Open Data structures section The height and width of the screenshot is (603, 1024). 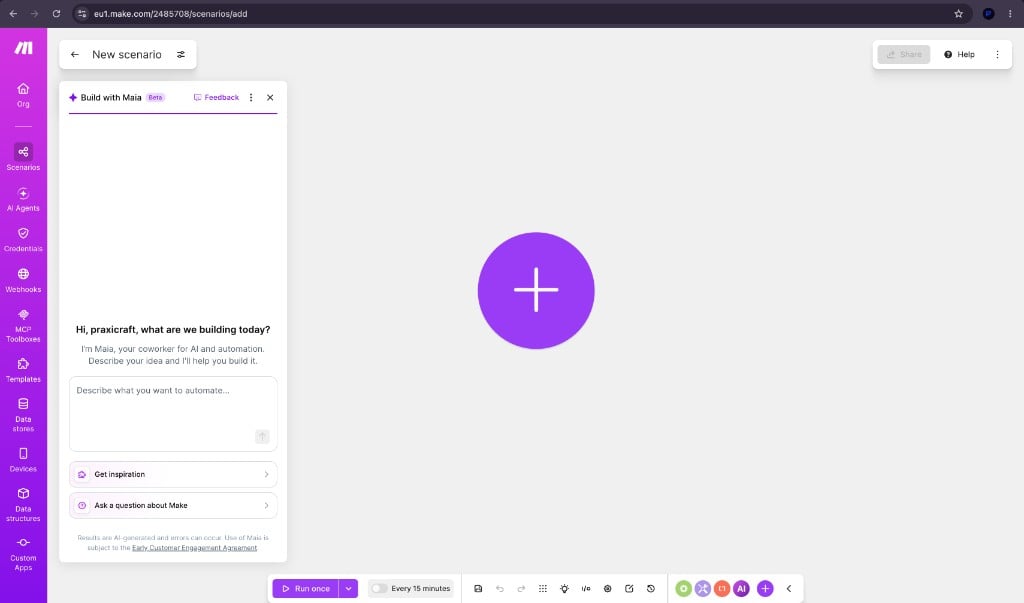click(23, 504)
